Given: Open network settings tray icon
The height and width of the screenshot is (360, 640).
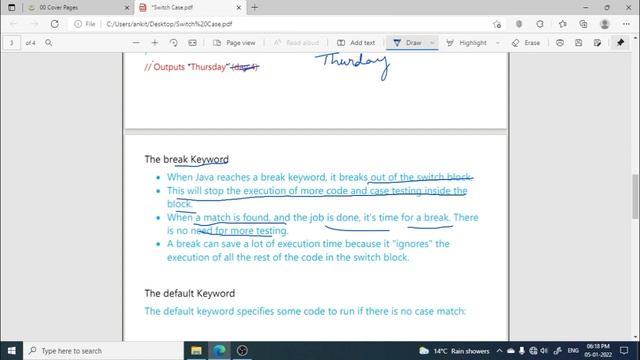Looking at the screenshot, I should (533, 351).
